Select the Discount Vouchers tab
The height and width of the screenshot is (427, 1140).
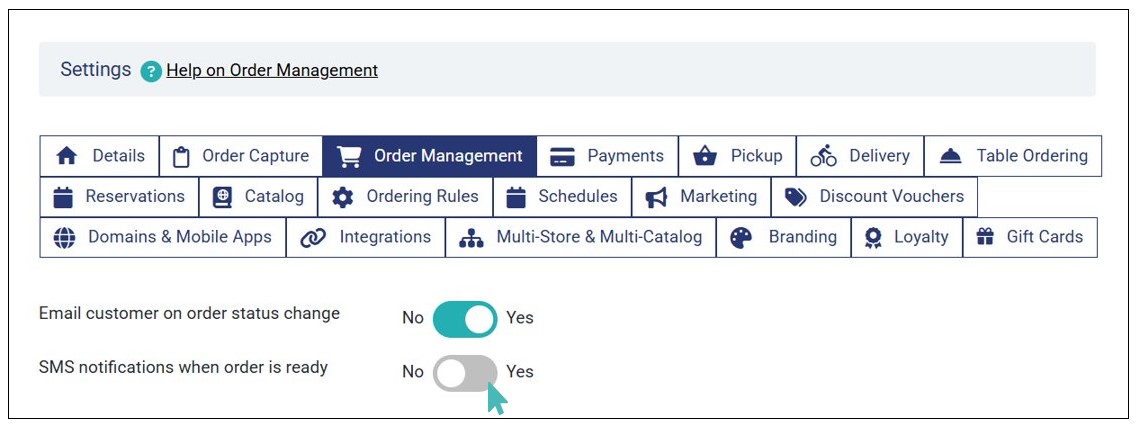(x=874, y=197)
